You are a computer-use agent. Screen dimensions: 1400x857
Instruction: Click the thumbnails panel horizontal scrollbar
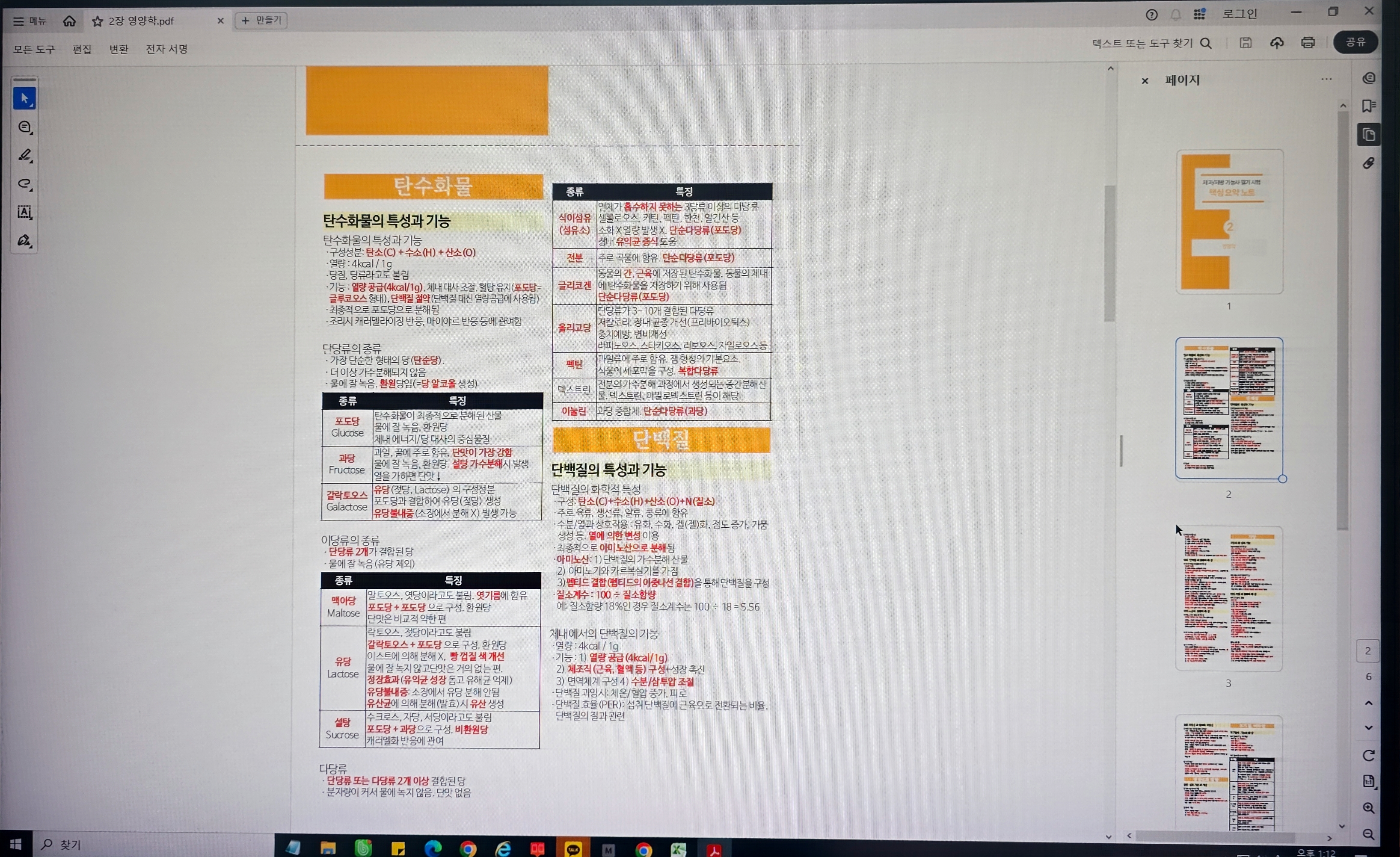1215,836
